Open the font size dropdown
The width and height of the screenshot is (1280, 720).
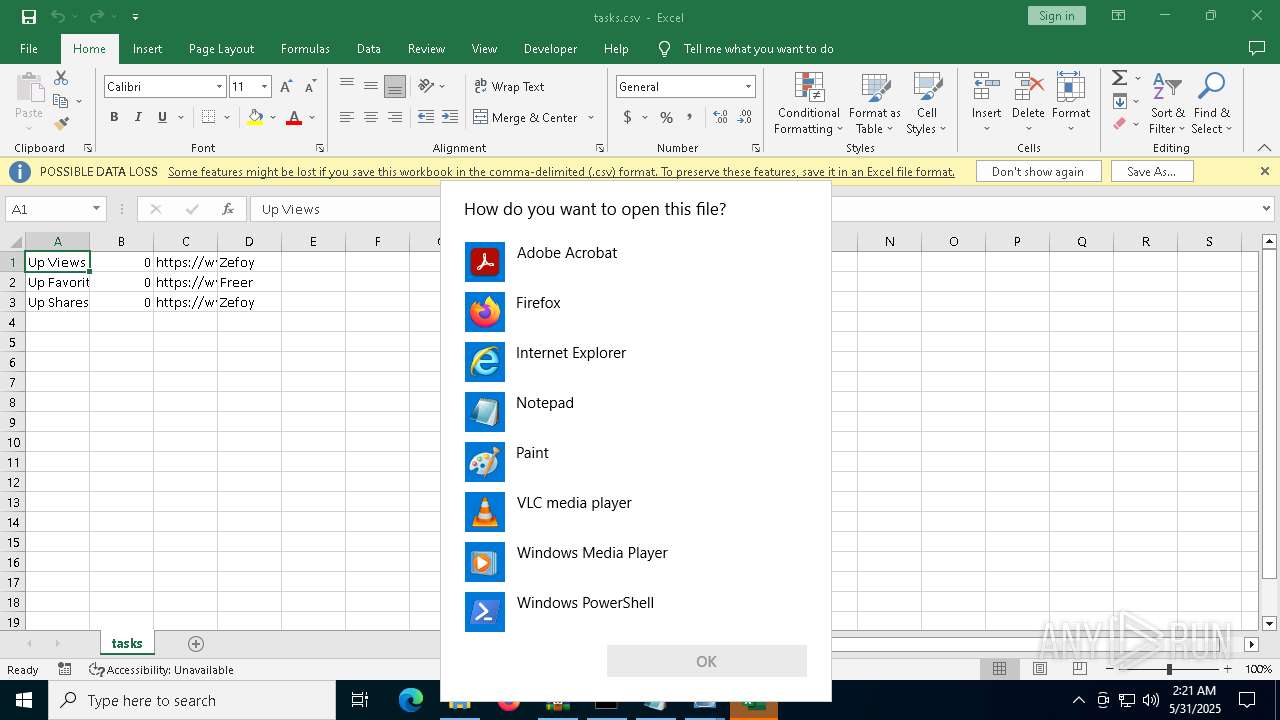264,87
